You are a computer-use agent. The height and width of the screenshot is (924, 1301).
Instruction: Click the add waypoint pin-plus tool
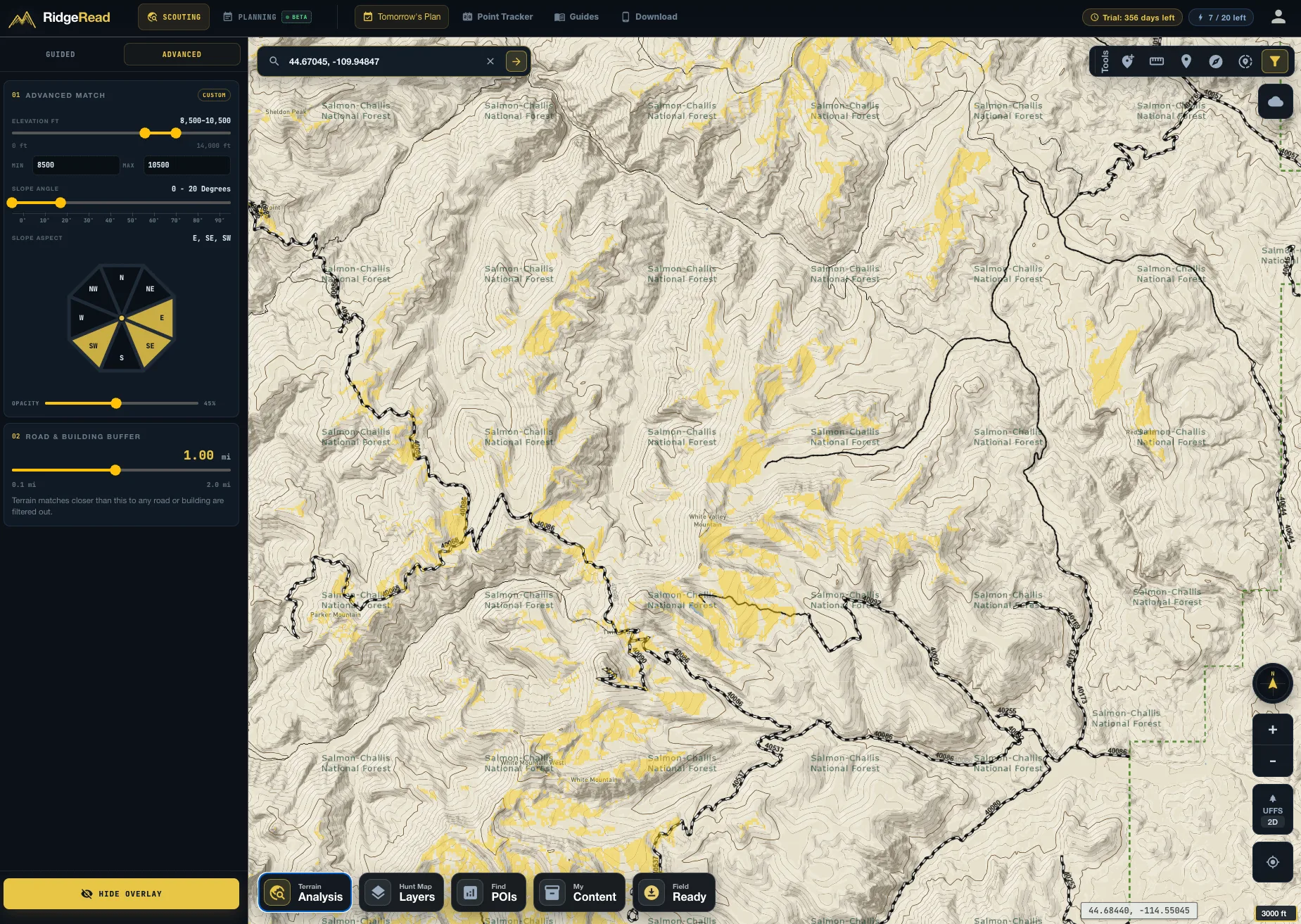click(1127, 61)
